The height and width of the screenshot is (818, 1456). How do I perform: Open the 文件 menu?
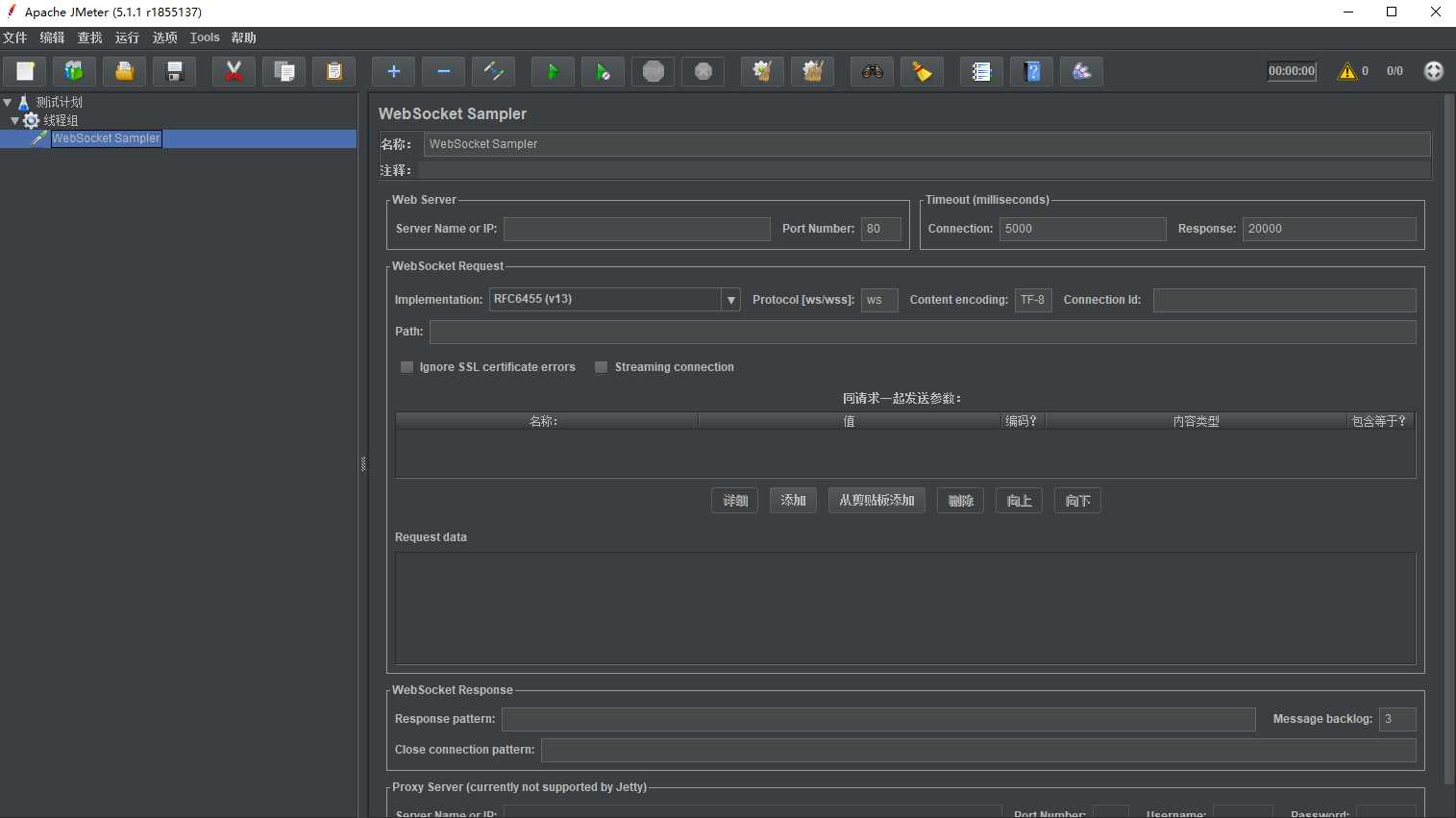[x=15, y=37]
